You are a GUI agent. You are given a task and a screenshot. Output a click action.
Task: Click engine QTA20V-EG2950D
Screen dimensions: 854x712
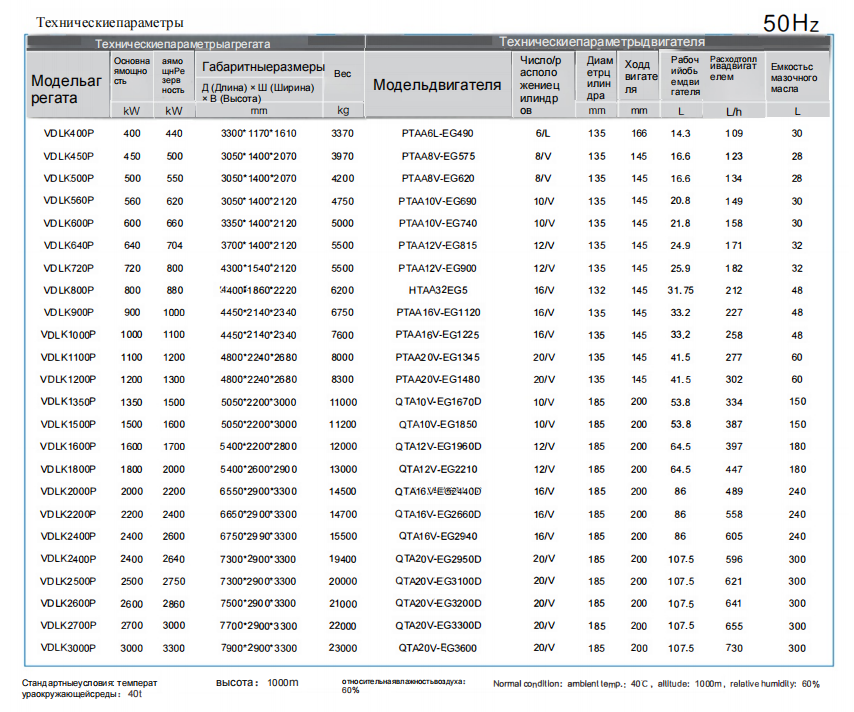click(438, 559)
